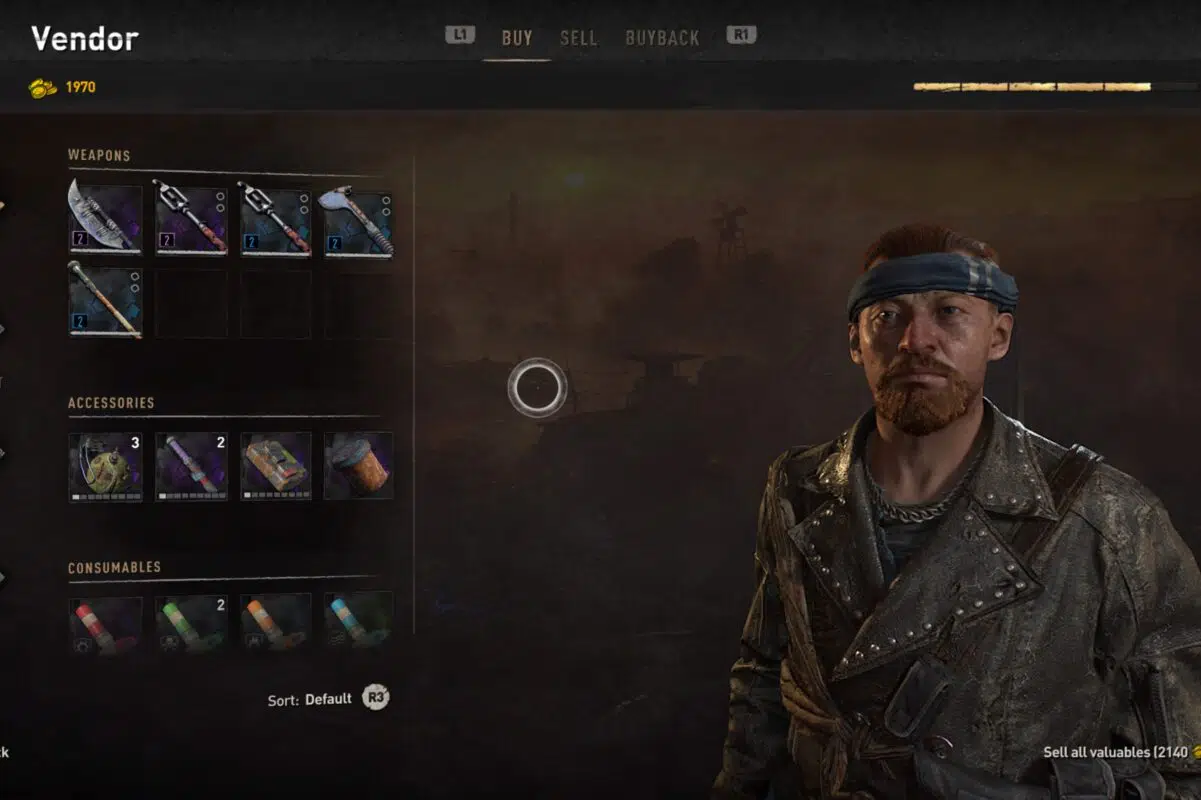Image resolution: width=1201 pixels, height=800 pixels.
Task: Open the BUYBACK tab
Action: (662, 38)
